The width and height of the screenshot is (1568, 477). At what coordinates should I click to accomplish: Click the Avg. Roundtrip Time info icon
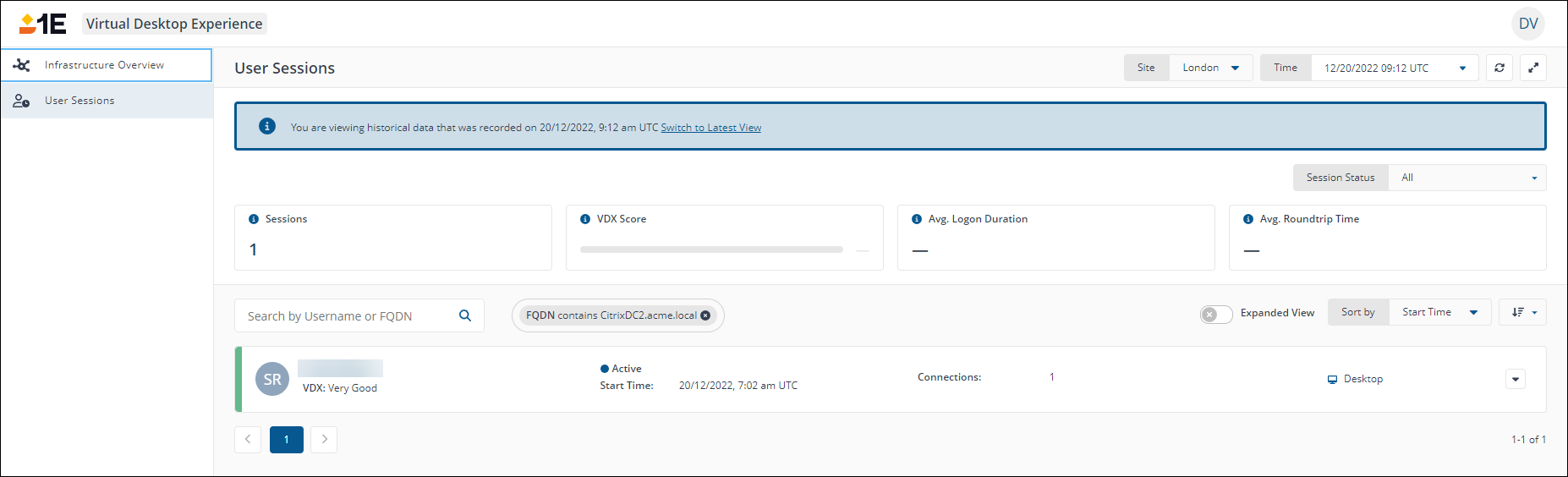pos(1248,219)
